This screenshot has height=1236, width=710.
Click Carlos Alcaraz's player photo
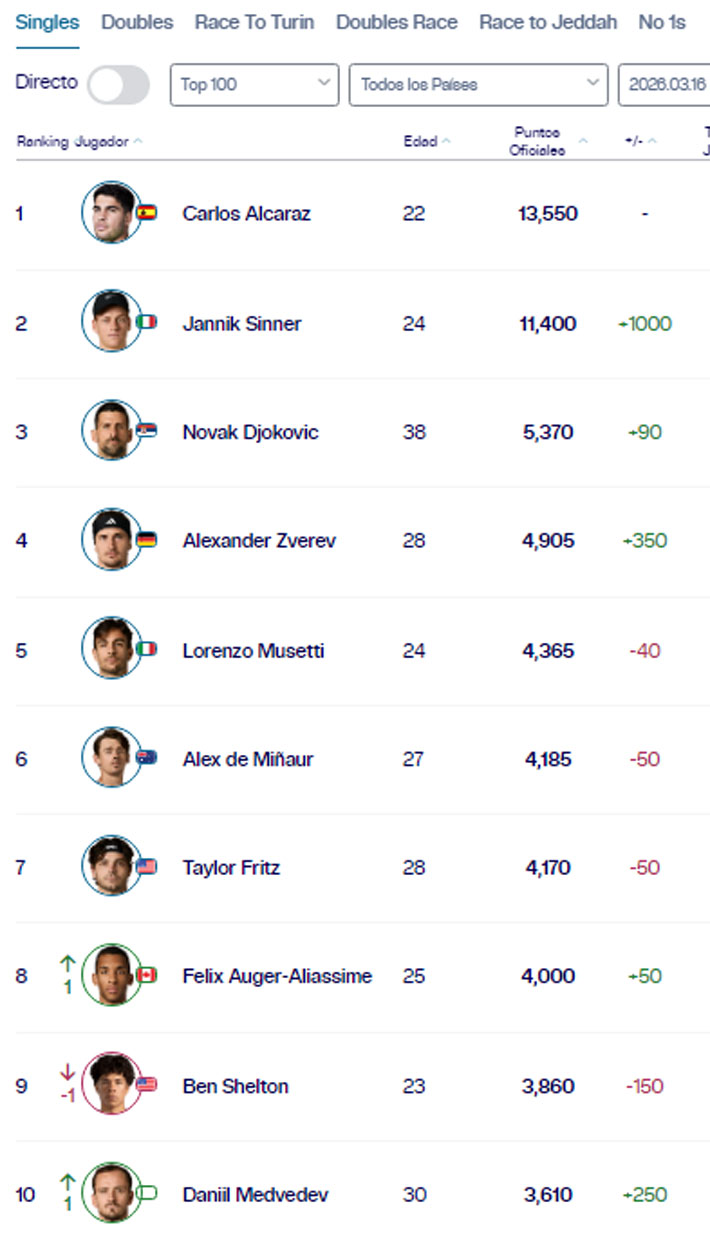[x=111, y=212]
